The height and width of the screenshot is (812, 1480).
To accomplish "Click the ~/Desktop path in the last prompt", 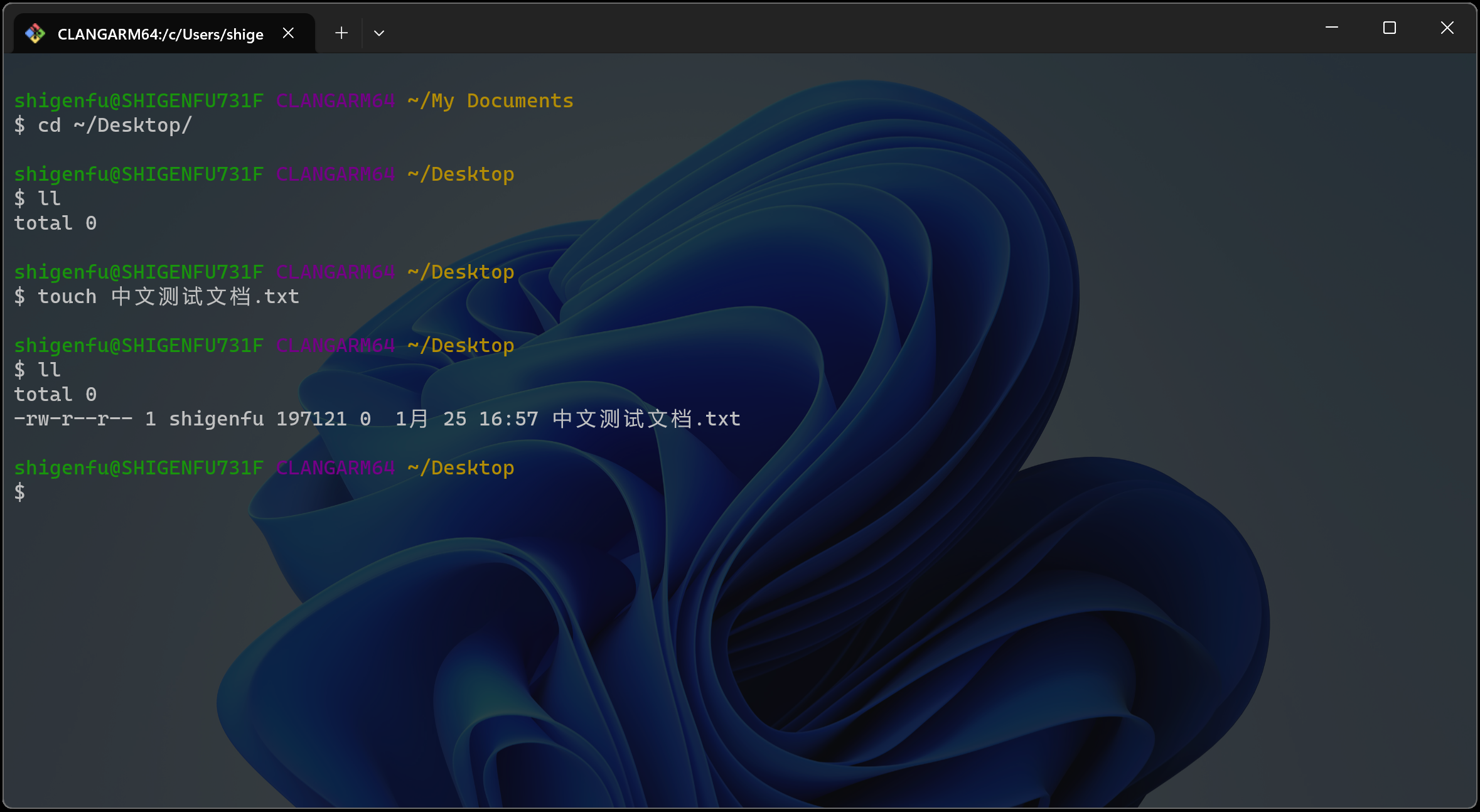I will (x=460, y=467).
